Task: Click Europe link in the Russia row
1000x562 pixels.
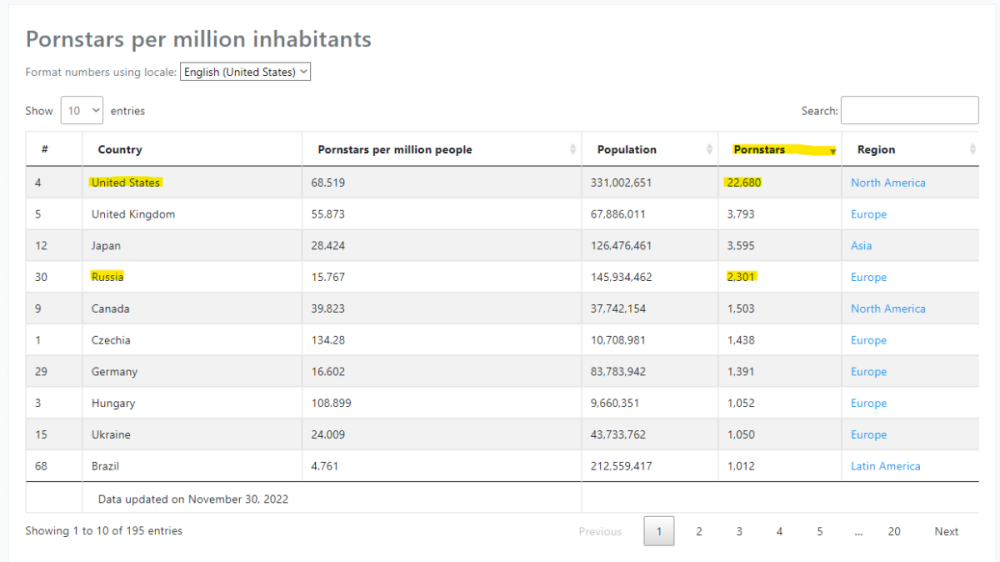Action: [x=868, y=278]
